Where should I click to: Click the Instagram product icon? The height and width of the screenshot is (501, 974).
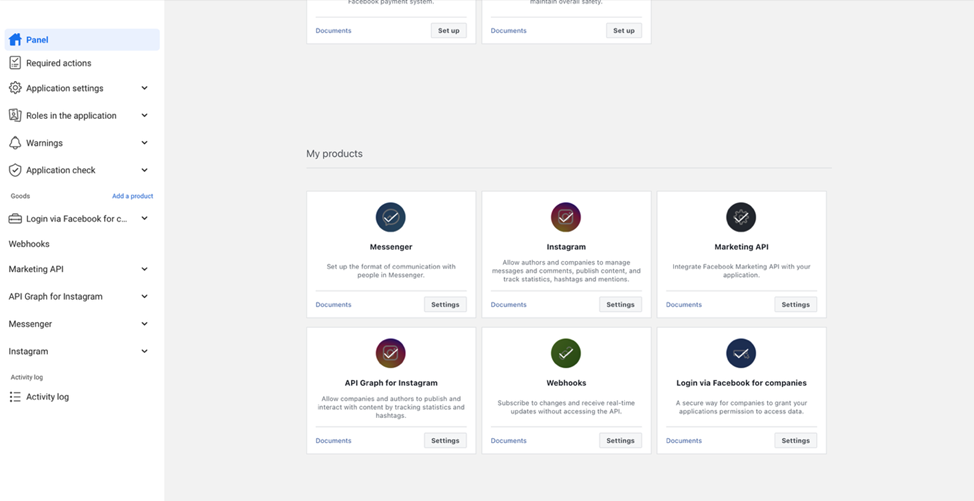[x=566, y=217]
